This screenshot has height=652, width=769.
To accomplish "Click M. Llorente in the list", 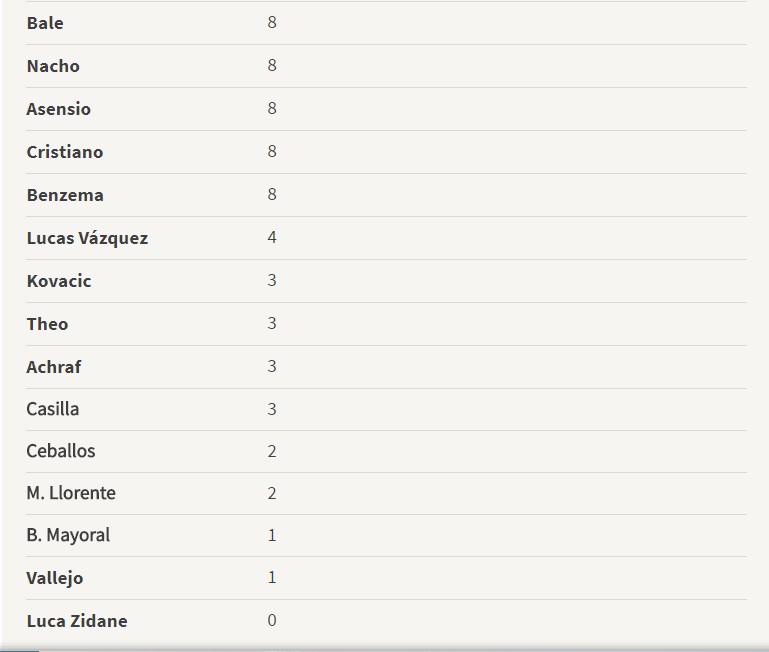I will (x=71, y=493).
